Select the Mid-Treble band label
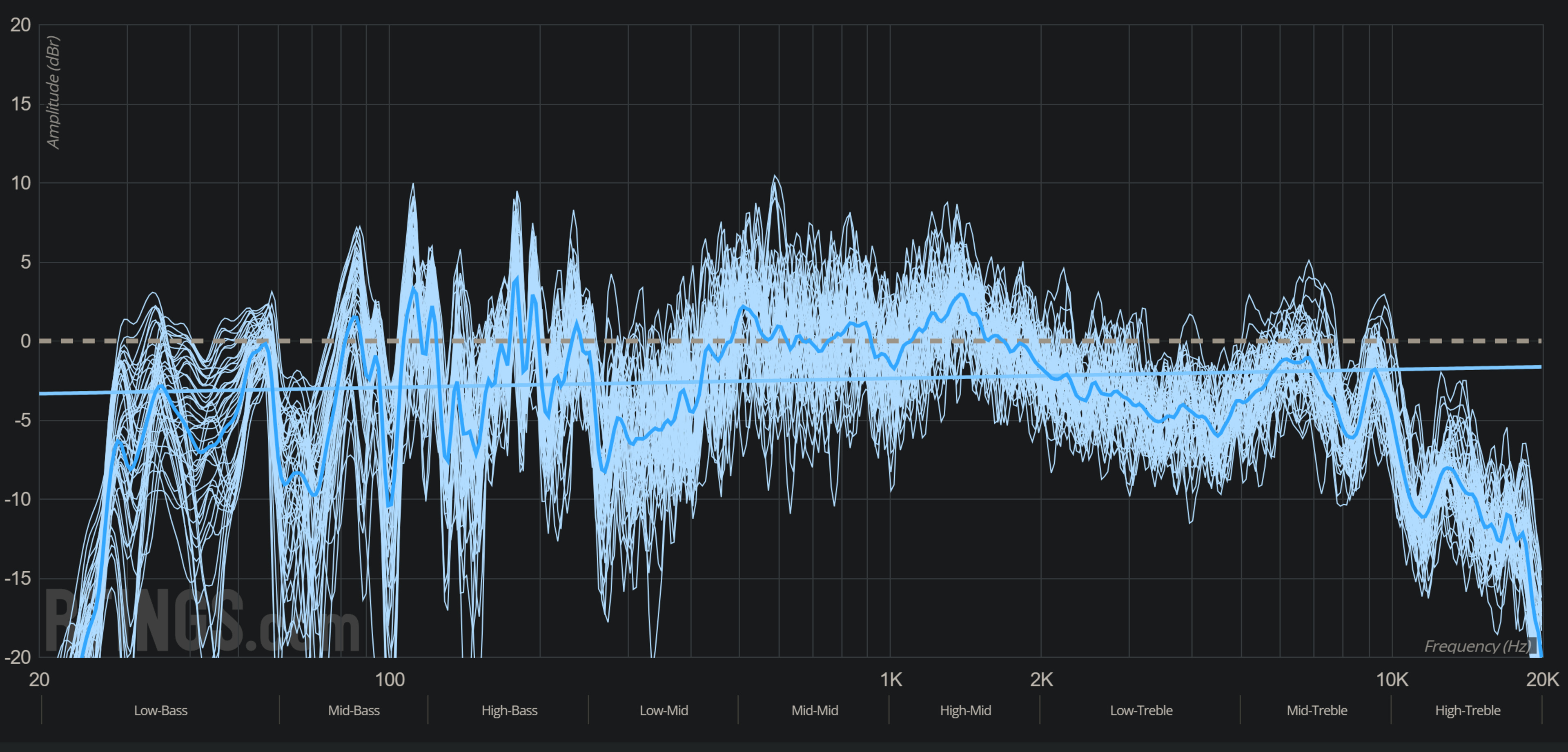 pos(1316,710)
